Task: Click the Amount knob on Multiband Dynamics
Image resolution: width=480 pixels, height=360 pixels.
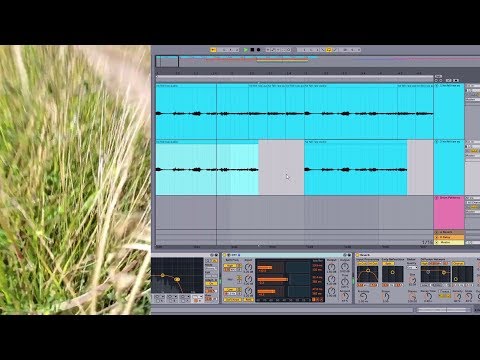Action: coord(345,295)
